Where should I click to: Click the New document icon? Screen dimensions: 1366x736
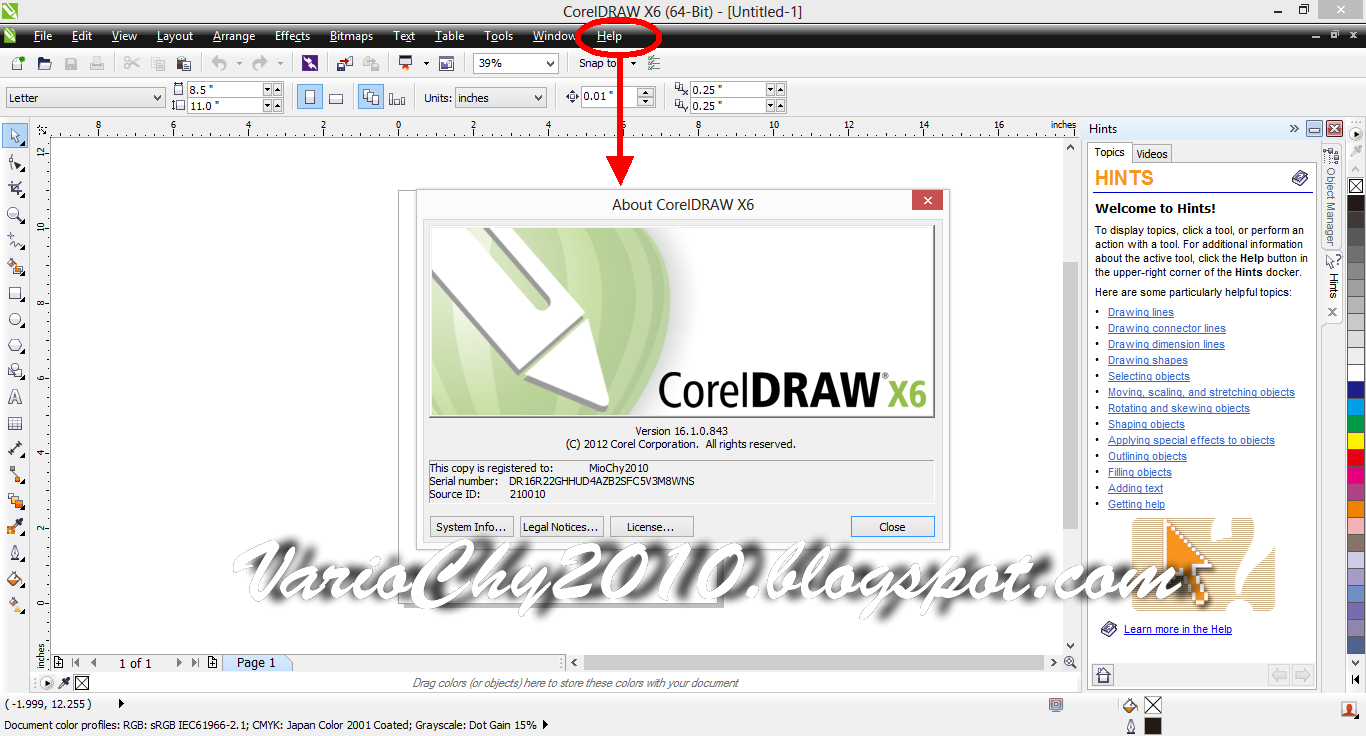click(x=18, y=63)
